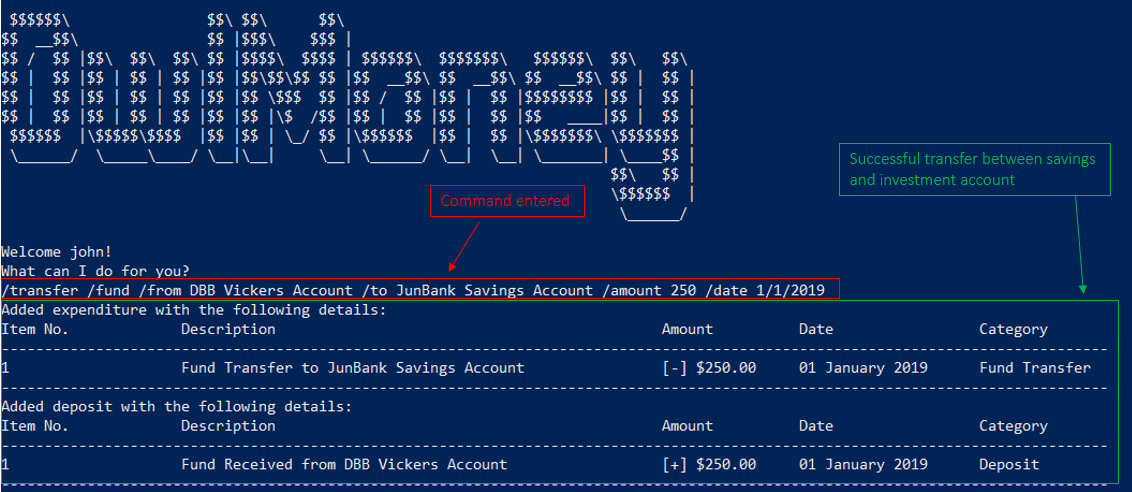
Task: Click the red "Command entered" annotation label
Action: (x=504, y=201)
